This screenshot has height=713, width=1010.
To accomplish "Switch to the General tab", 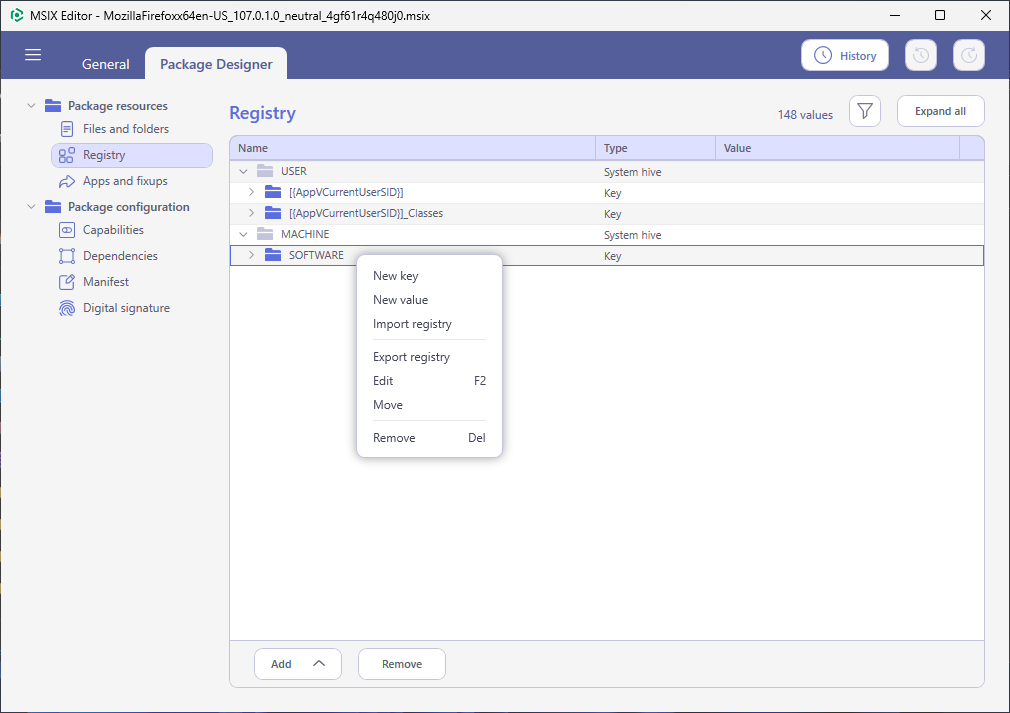I will pos(106,64).
